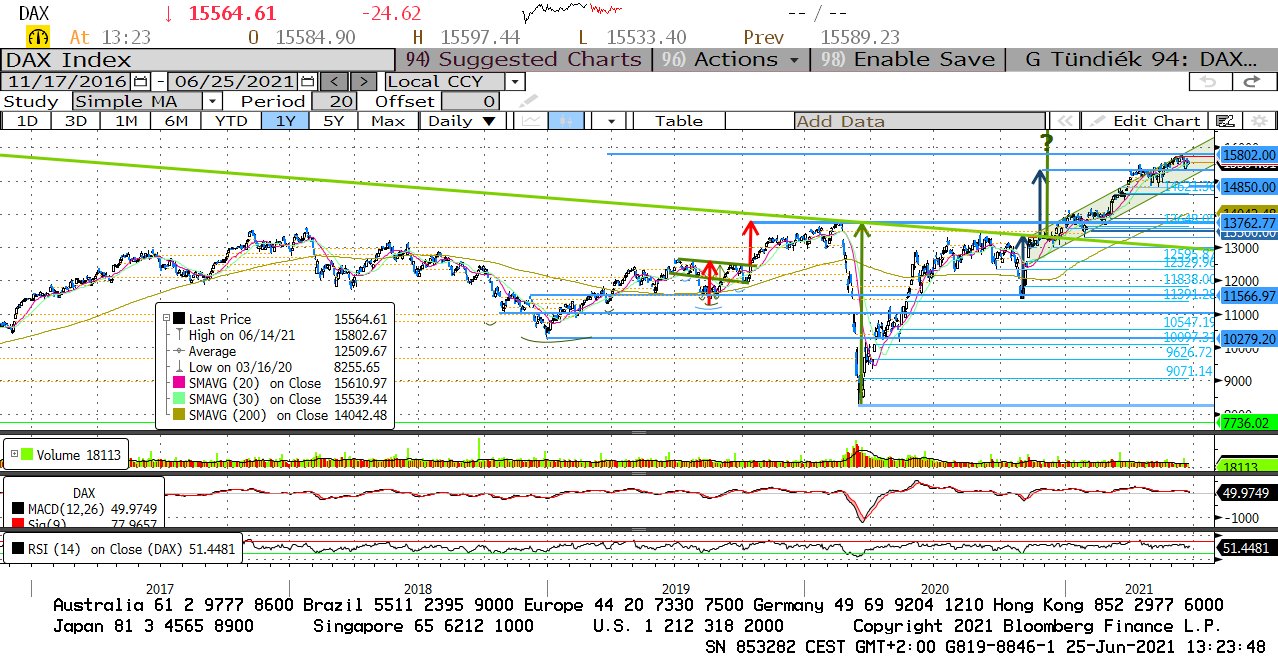
Task: Click the DAX Index title field
Action: (x=198, y=59)
